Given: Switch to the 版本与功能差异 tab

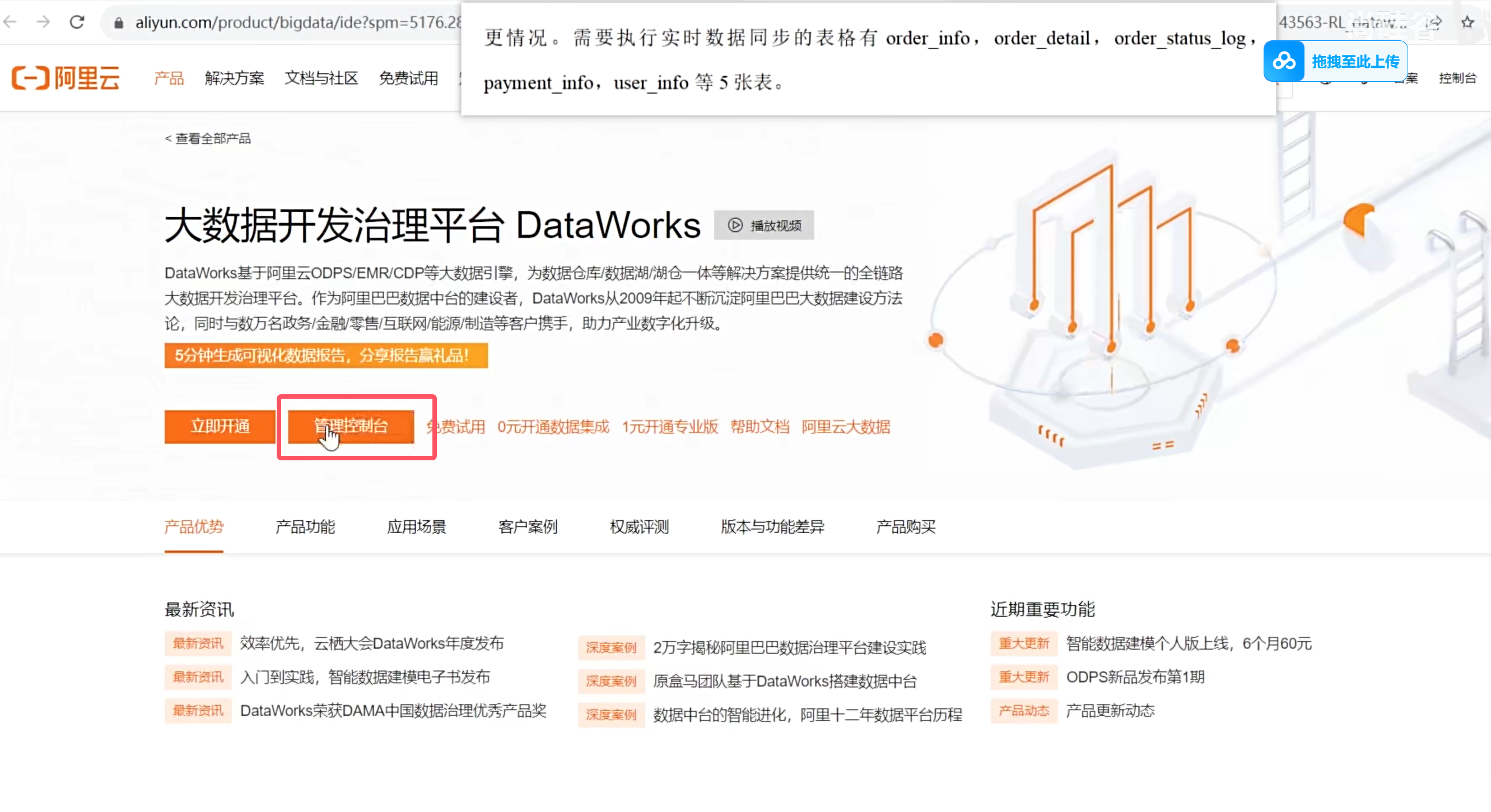Looking at the screenshot, I should (x=772, y=526).
